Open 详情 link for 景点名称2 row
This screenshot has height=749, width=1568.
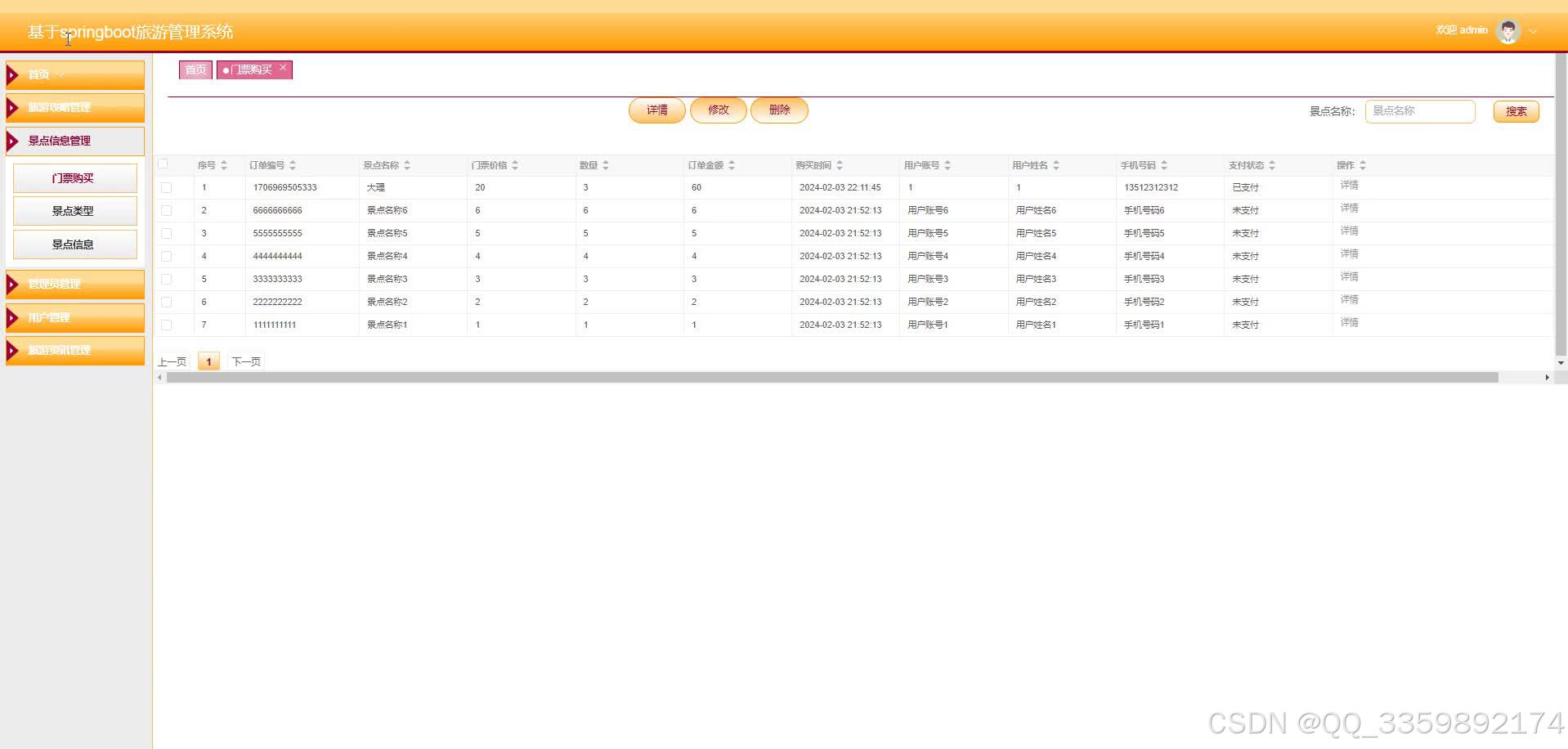click(1349, 300)
